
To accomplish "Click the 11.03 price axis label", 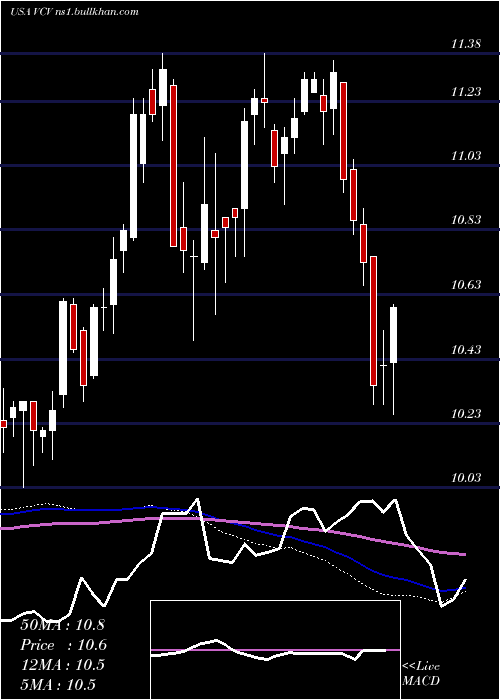I will (466, 156).
